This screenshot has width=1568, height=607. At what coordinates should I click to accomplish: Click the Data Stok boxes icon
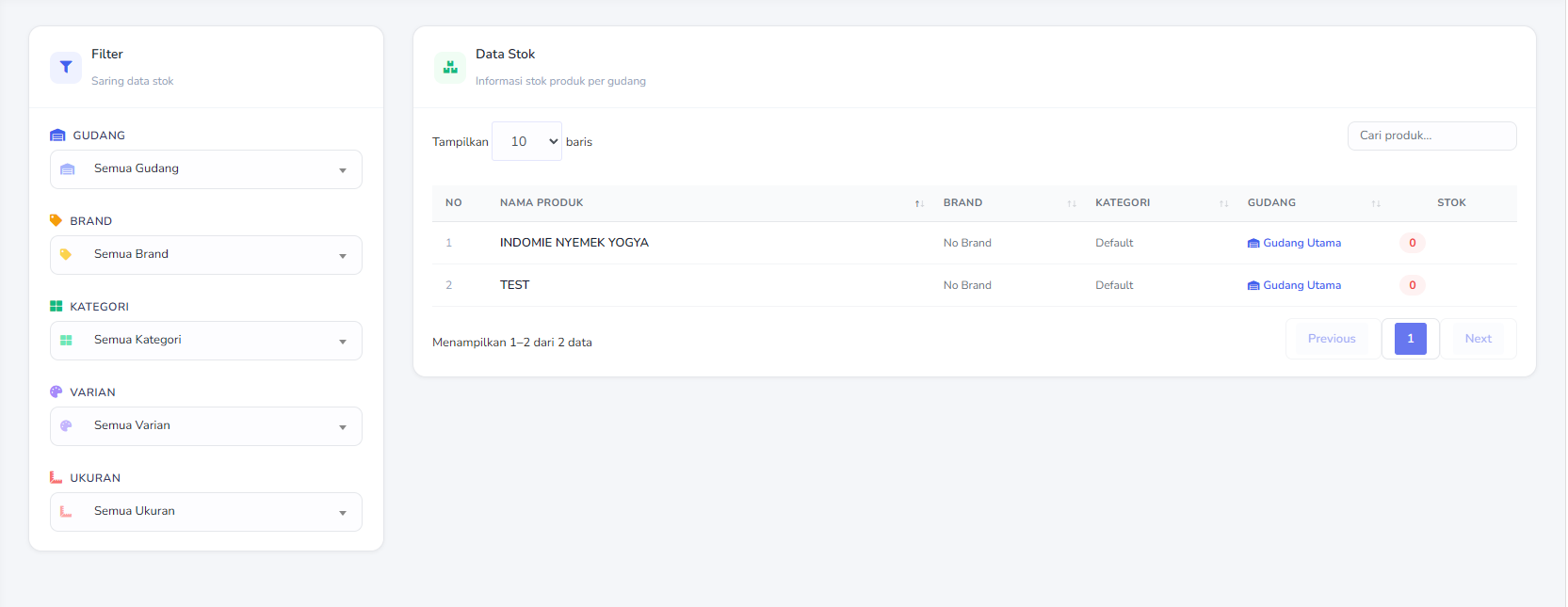point(450,67)
